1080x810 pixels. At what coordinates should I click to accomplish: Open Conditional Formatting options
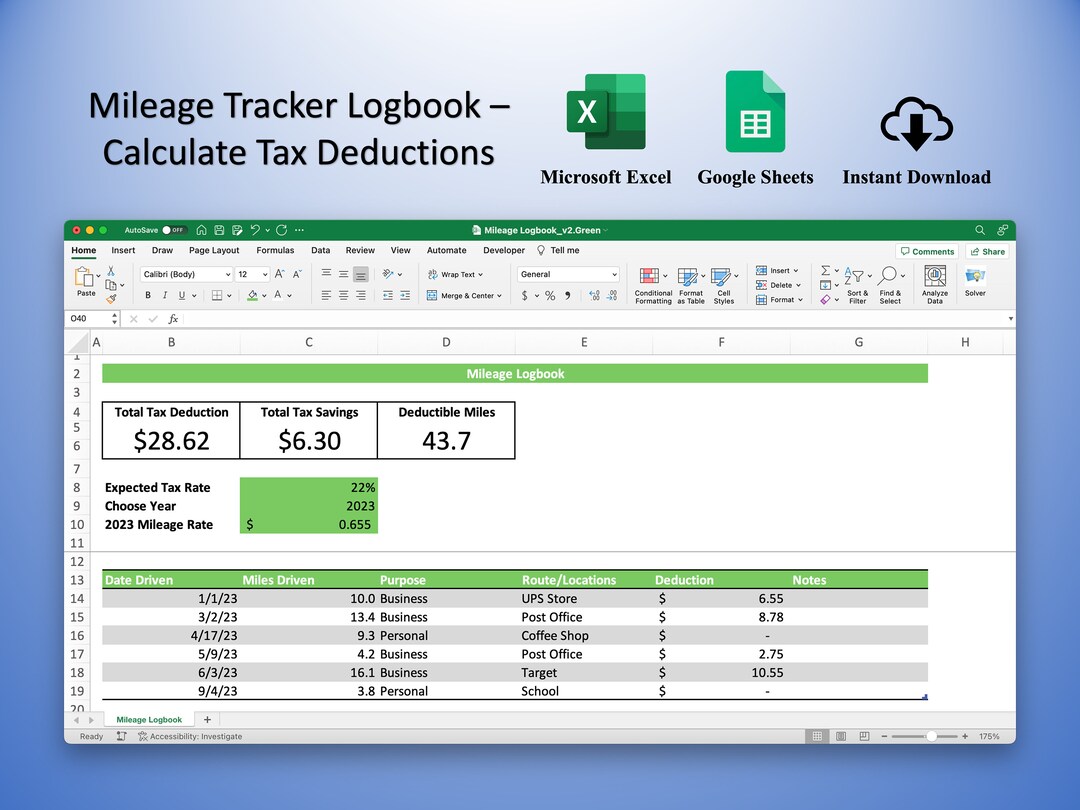point(650,277)
